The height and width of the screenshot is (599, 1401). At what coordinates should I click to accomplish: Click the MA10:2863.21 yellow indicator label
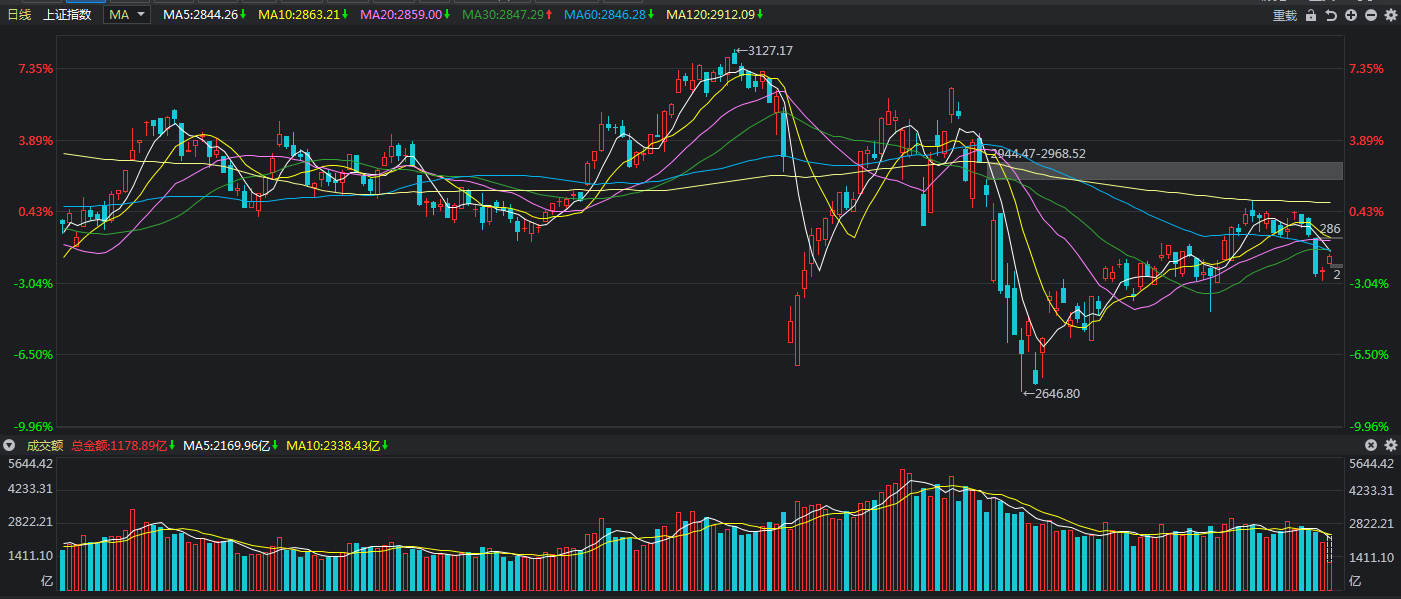click(297, 15)
